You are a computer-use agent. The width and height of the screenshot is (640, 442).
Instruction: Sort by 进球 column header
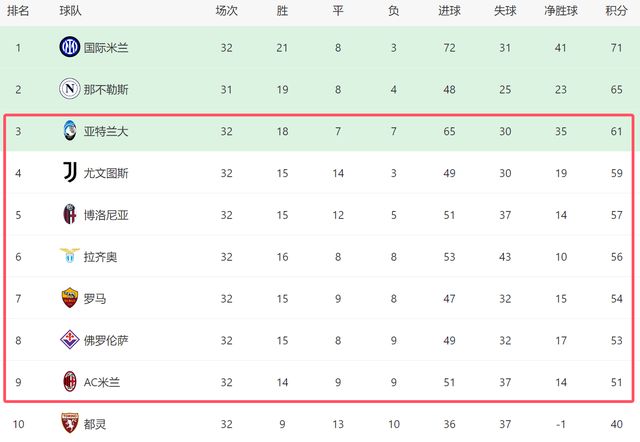click(449, 11)
